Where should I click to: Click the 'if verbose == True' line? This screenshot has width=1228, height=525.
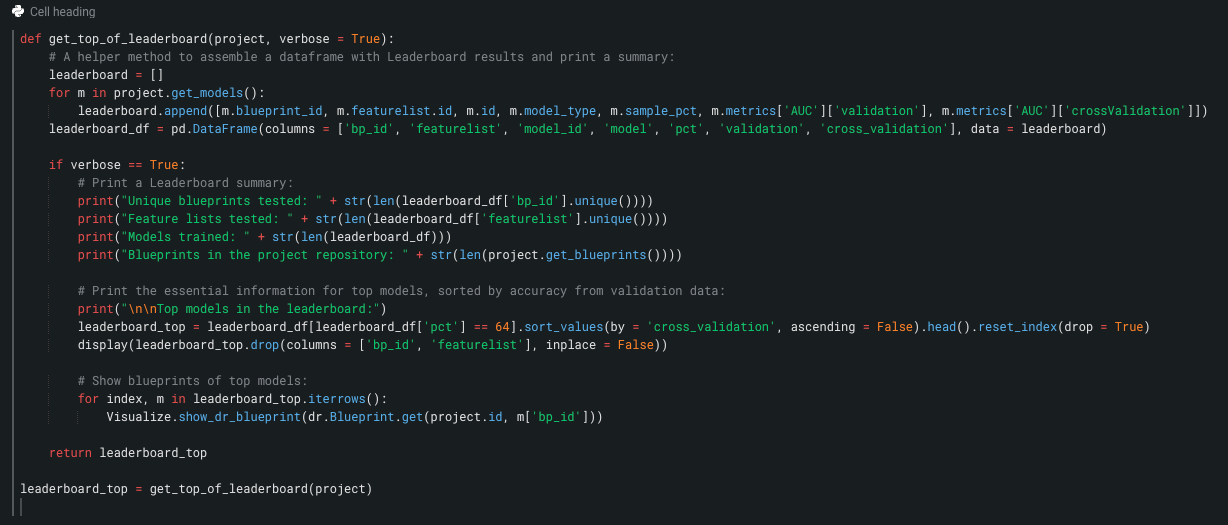[x=117, y=165]
